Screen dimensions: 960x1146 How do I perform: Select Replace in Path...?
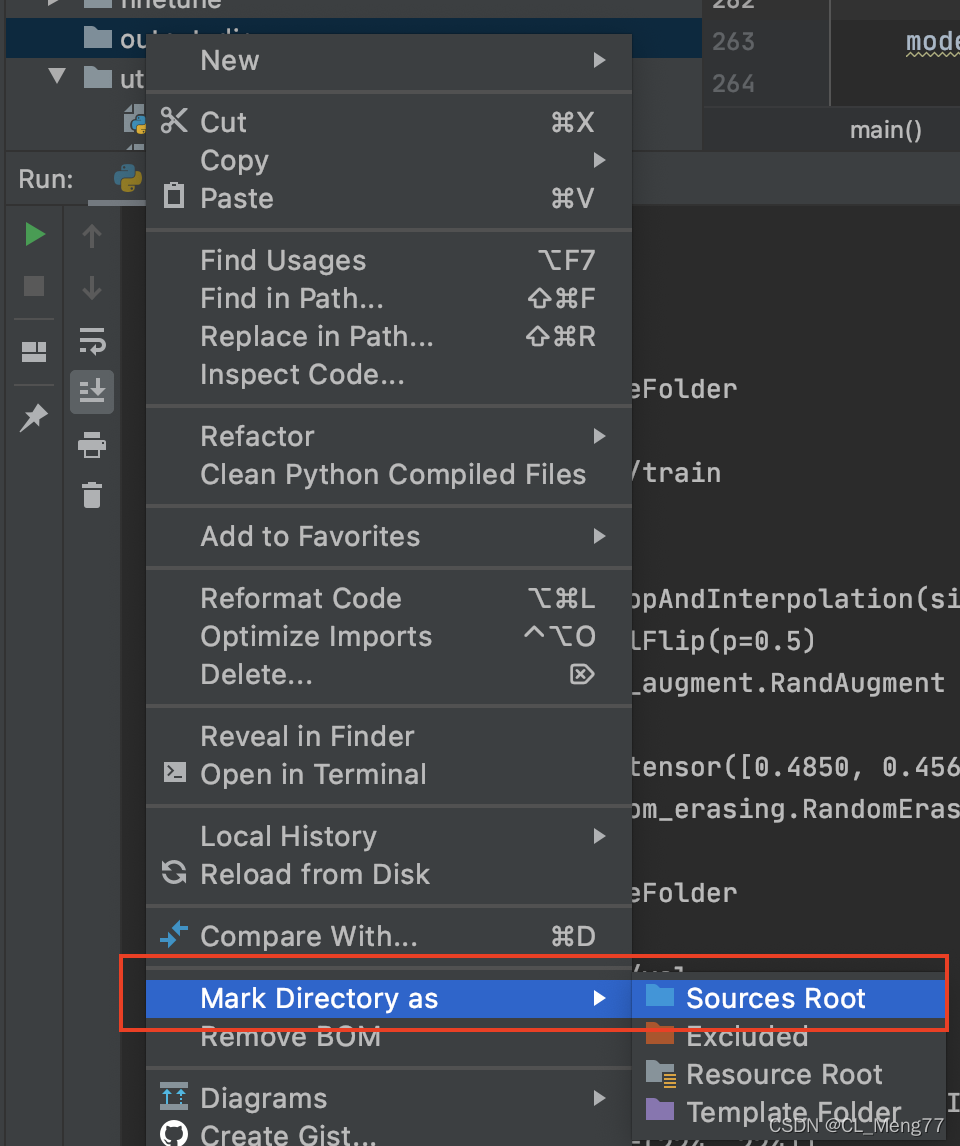tap(389, 336)
